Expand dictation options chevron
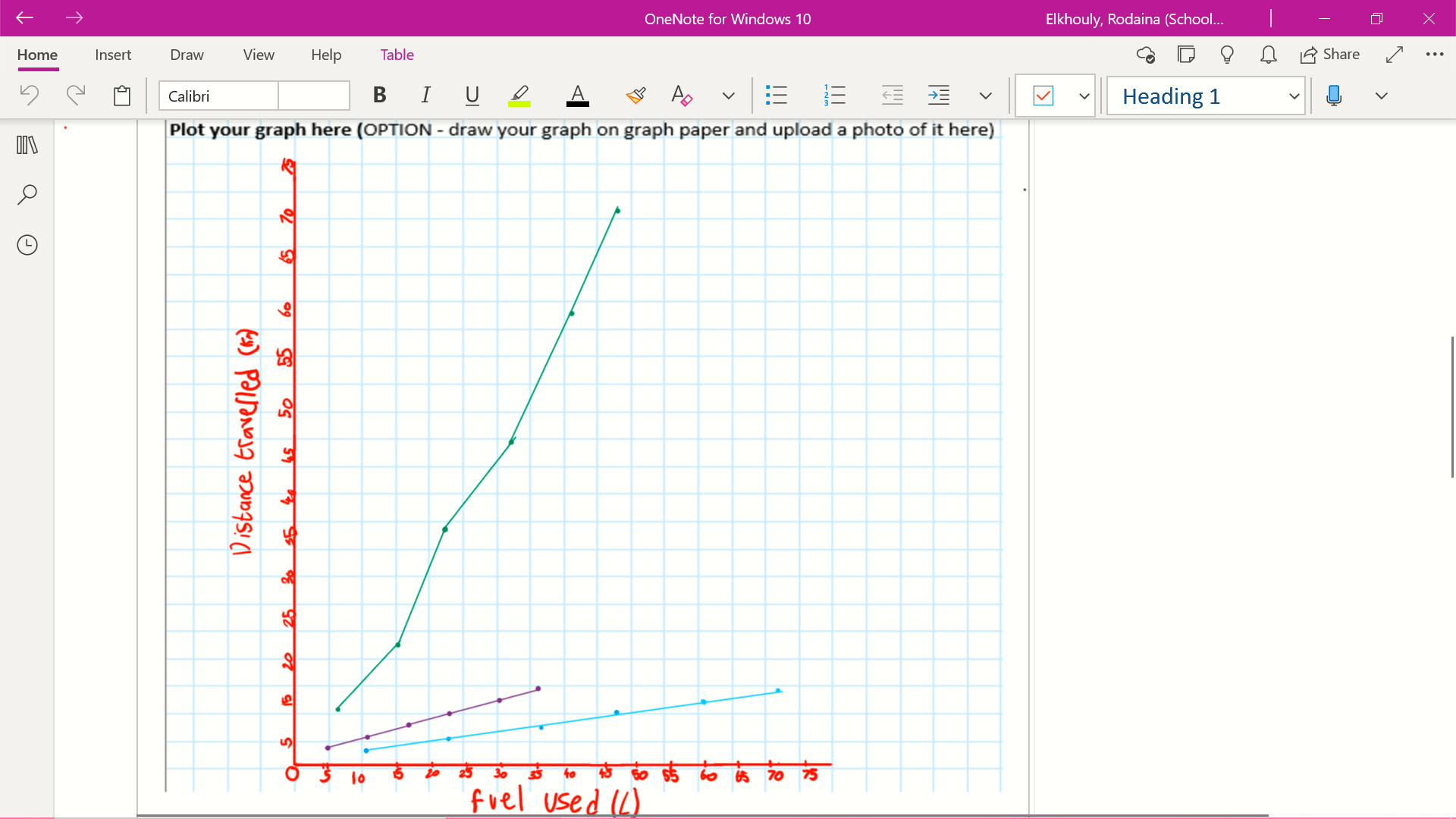This screenshot has height=819, width=1456. (1381, 96)
